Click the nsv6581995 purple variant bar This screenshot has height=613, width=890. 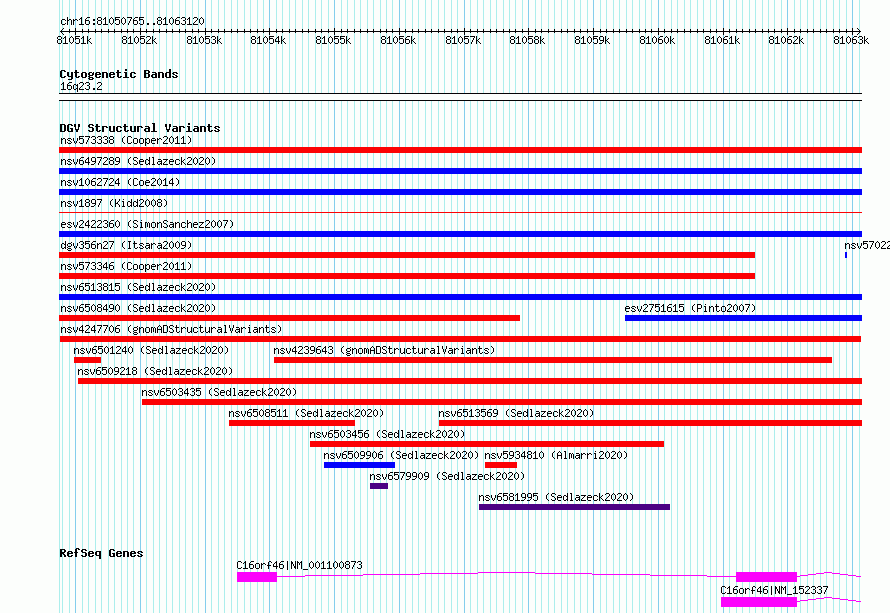click(574, 507)
